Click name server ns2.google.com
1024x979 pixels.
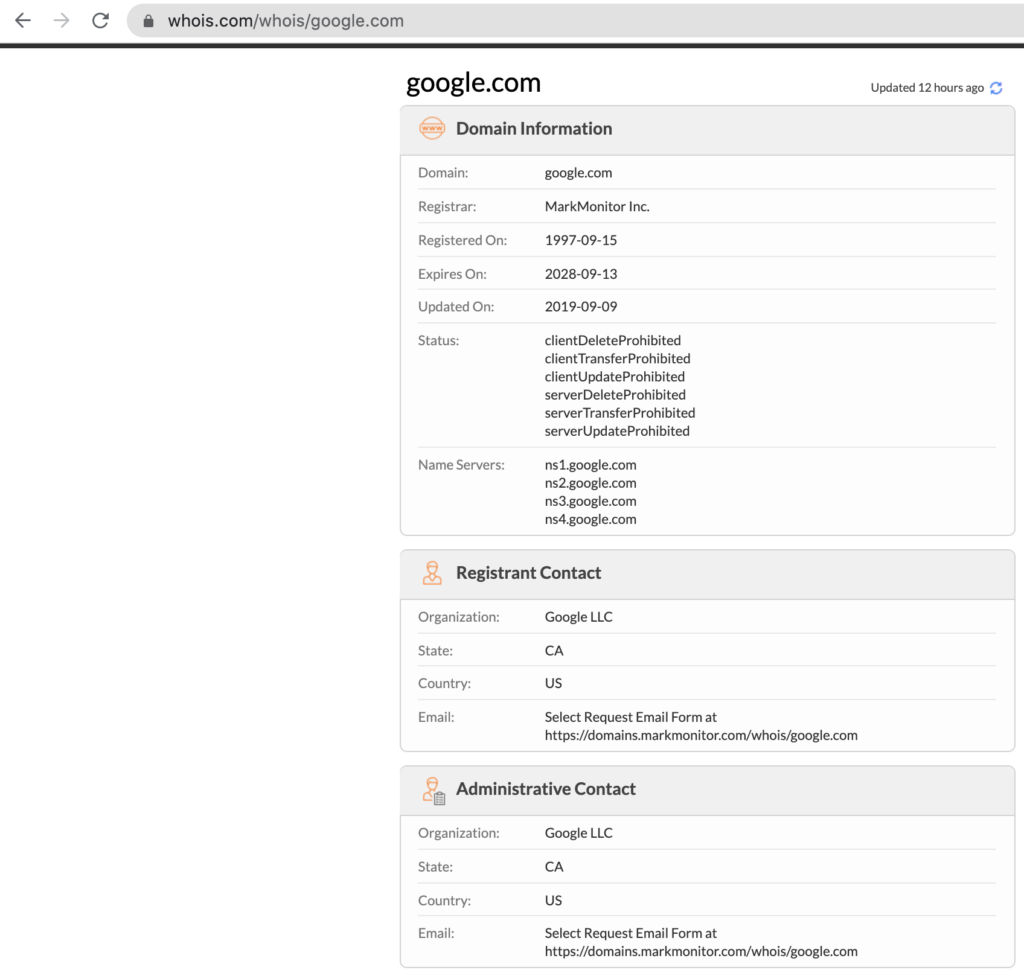(590, 483)
